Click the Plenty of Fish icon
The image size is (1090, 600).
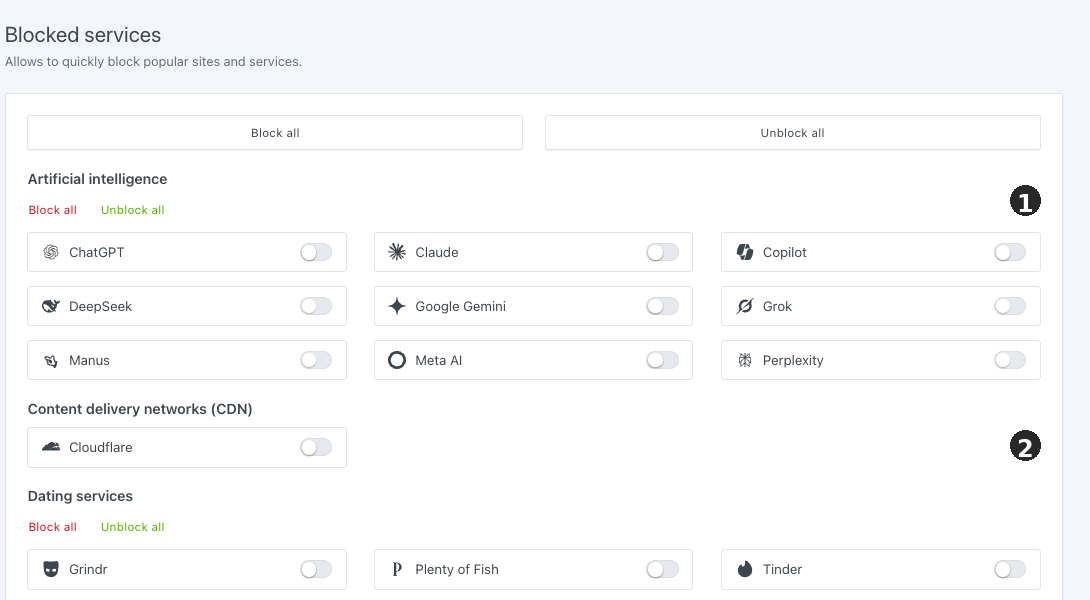397,569
